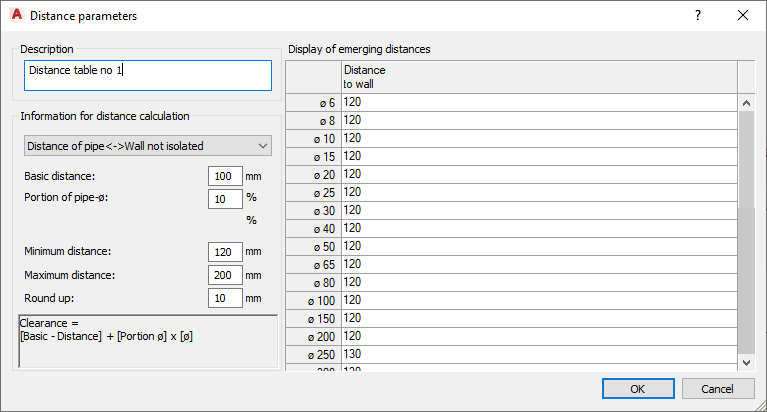This screenshot has height=412, width=767.
Task: Select the distance cell for ø 25
Action: tap(539, 192)
